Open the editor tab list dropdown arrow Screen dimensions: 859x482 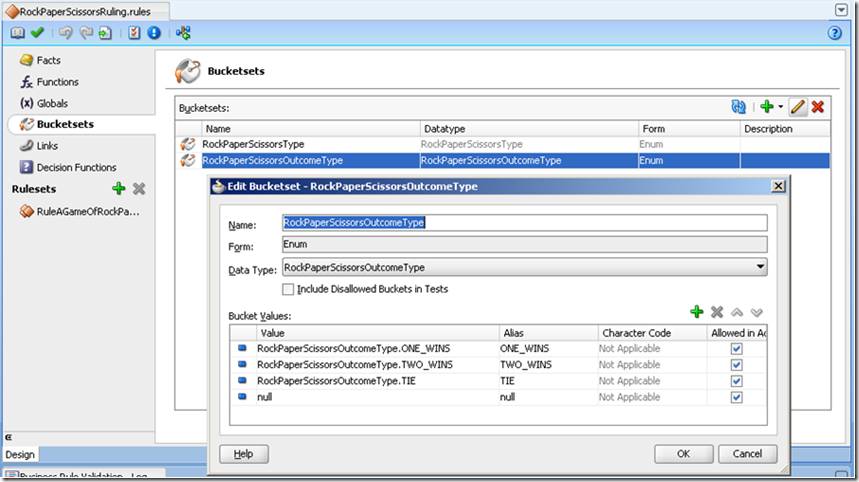(x=842, y=10)
